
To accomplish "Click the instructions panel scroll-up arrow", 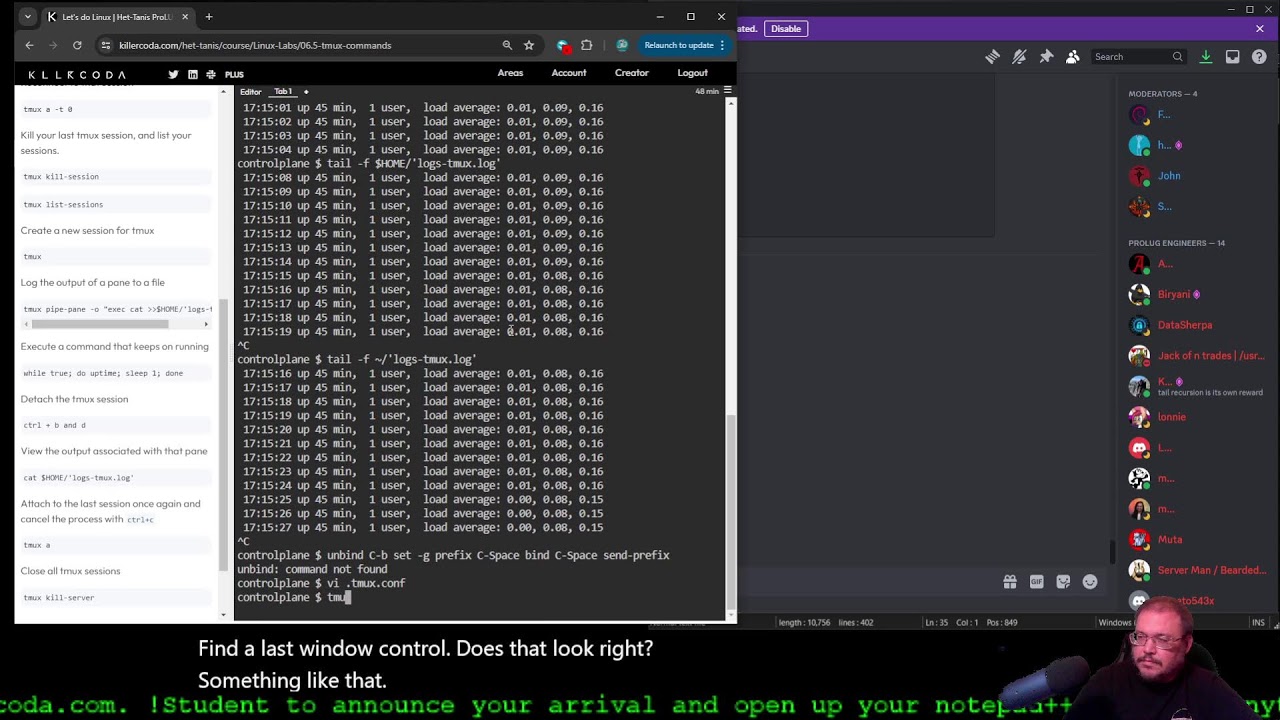I will 223,90.
